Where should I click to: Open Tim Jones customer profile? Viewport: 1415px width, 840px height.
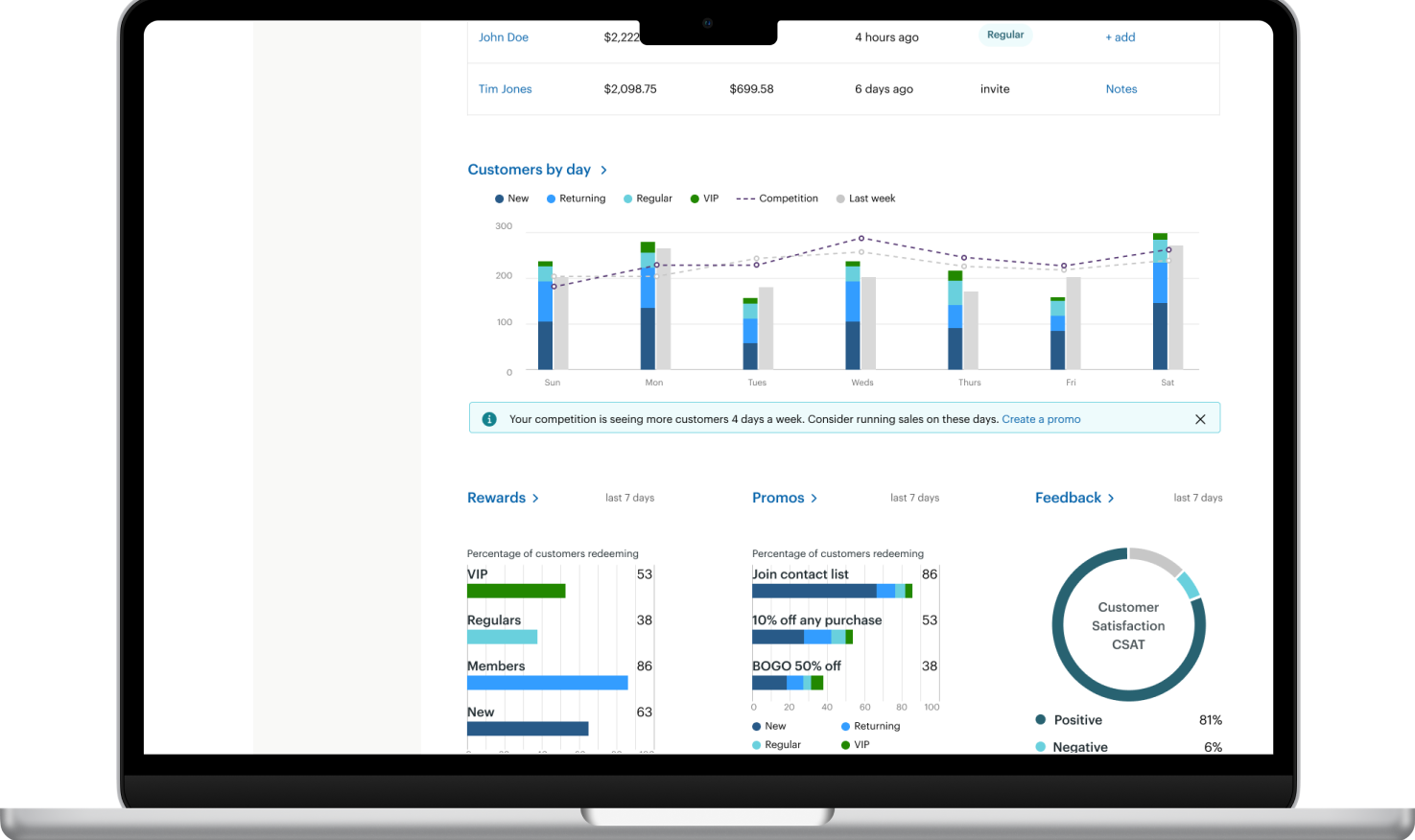[x=506, y=89]
